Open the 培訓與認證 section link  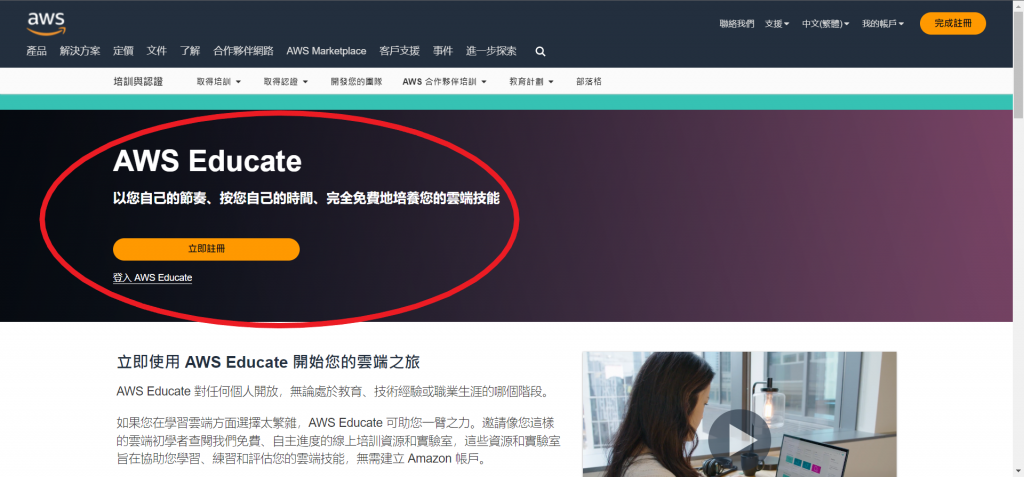click(138, 82)
